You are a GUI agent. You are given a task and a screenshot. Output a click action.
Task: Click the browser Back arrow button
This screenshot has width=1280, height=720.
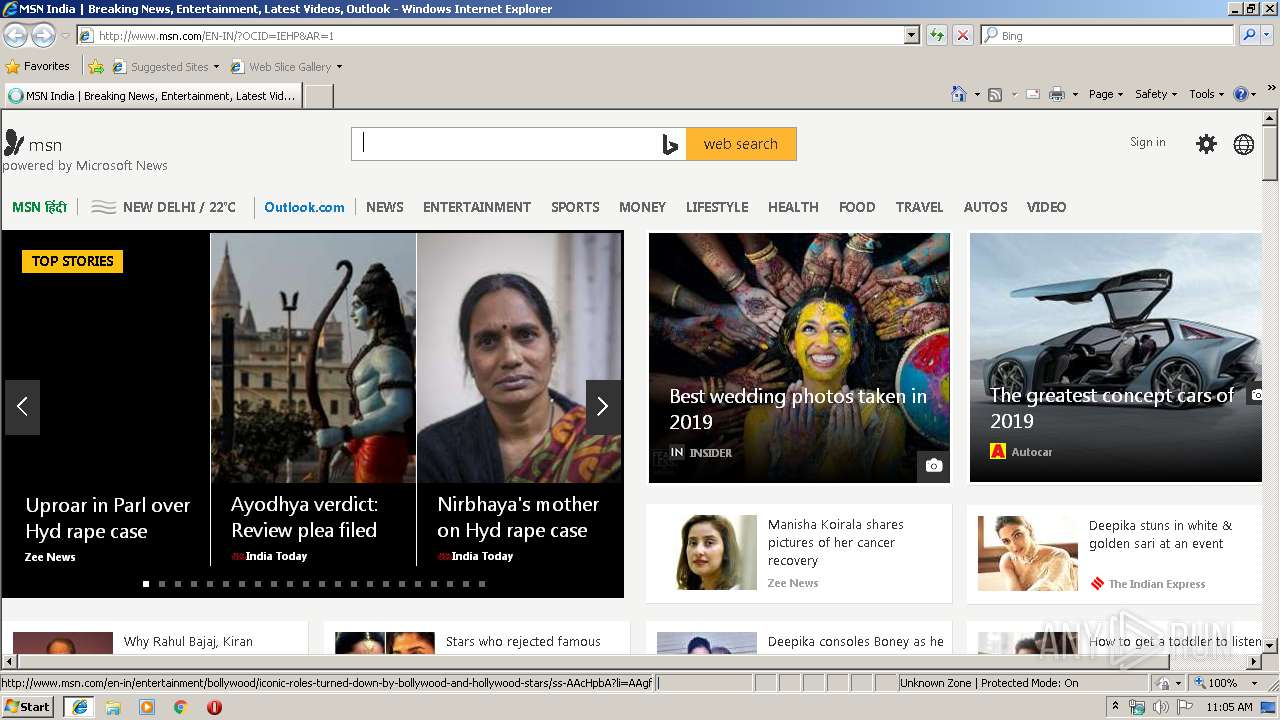[x=15, y=36]
